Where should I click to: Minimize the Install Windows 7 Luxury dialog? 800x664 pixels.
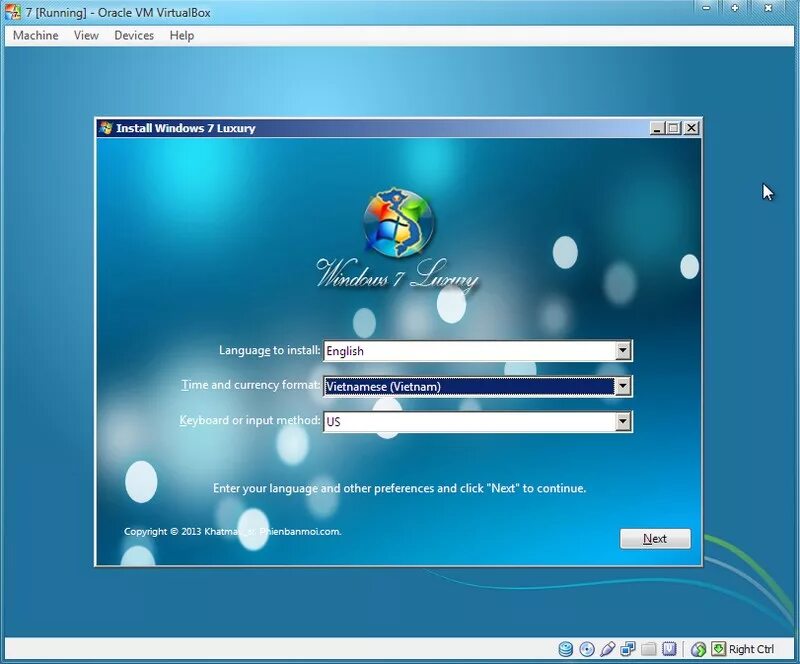(x=657, y=128)
